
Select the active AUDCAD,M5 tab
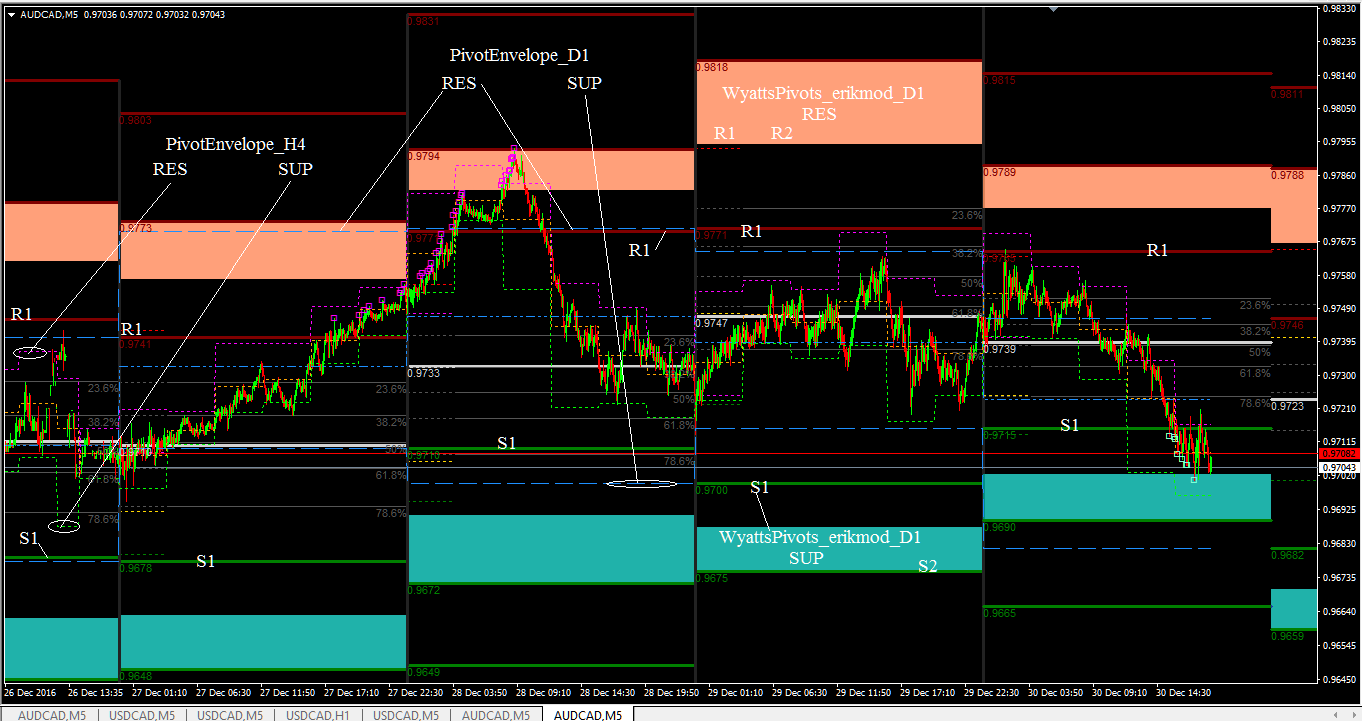pos(588,714)
